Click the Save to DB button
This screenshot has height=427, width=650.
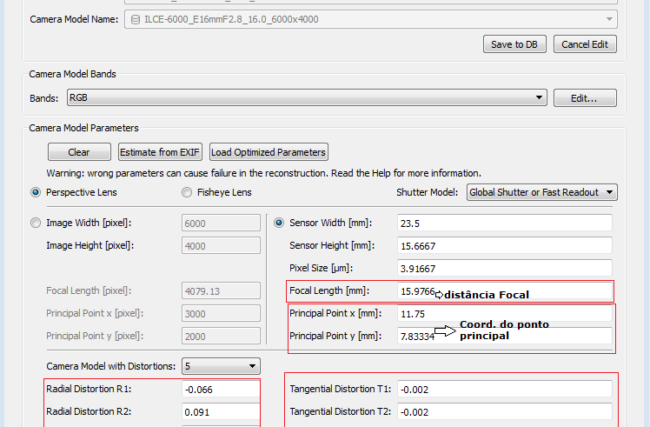[x=514, y=44]
